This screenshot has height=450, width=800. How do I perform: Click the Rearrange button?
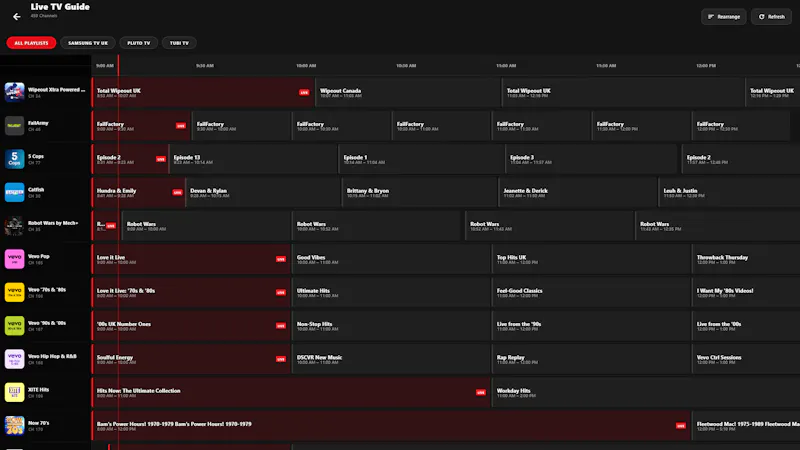point(723,17)
